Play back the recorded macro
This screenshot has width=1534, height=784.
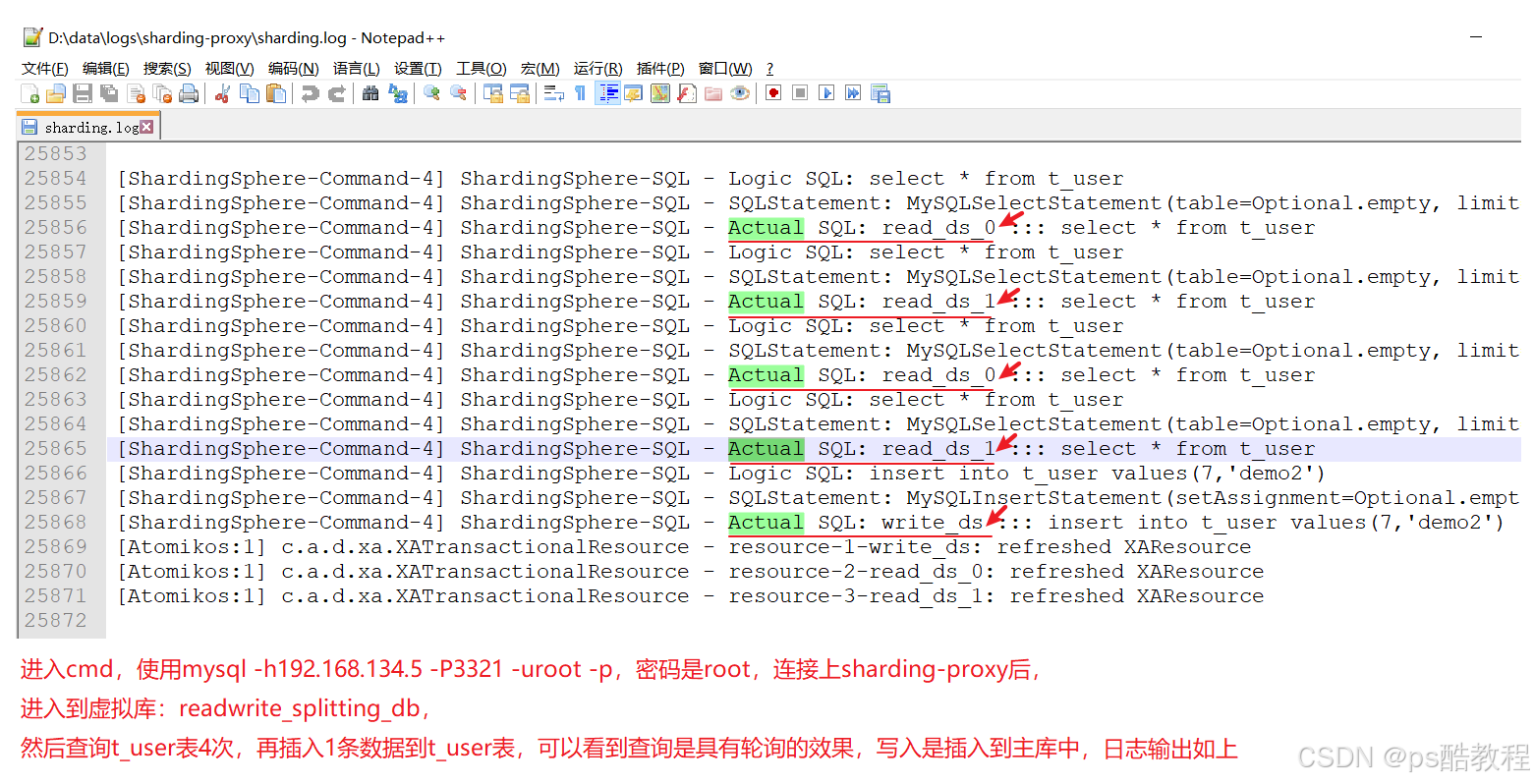pyautogui.click(x=826, y=93)
